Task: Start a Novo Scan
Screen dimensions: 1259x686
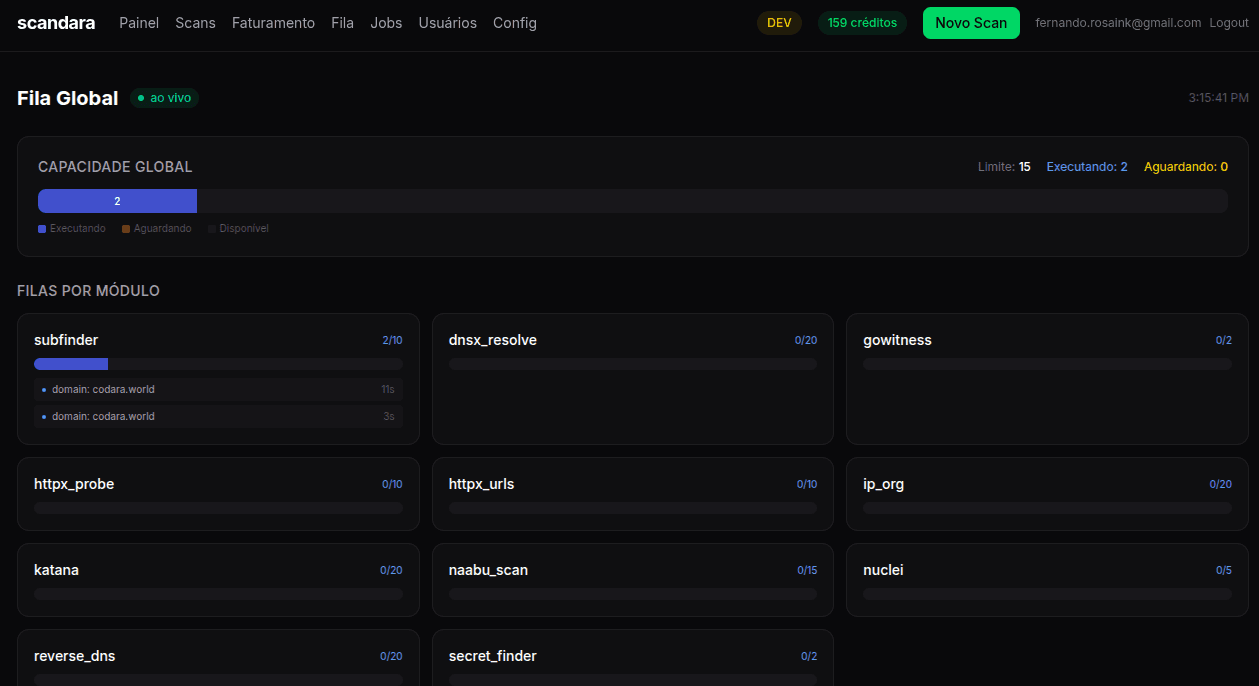Action: [970, 23]
